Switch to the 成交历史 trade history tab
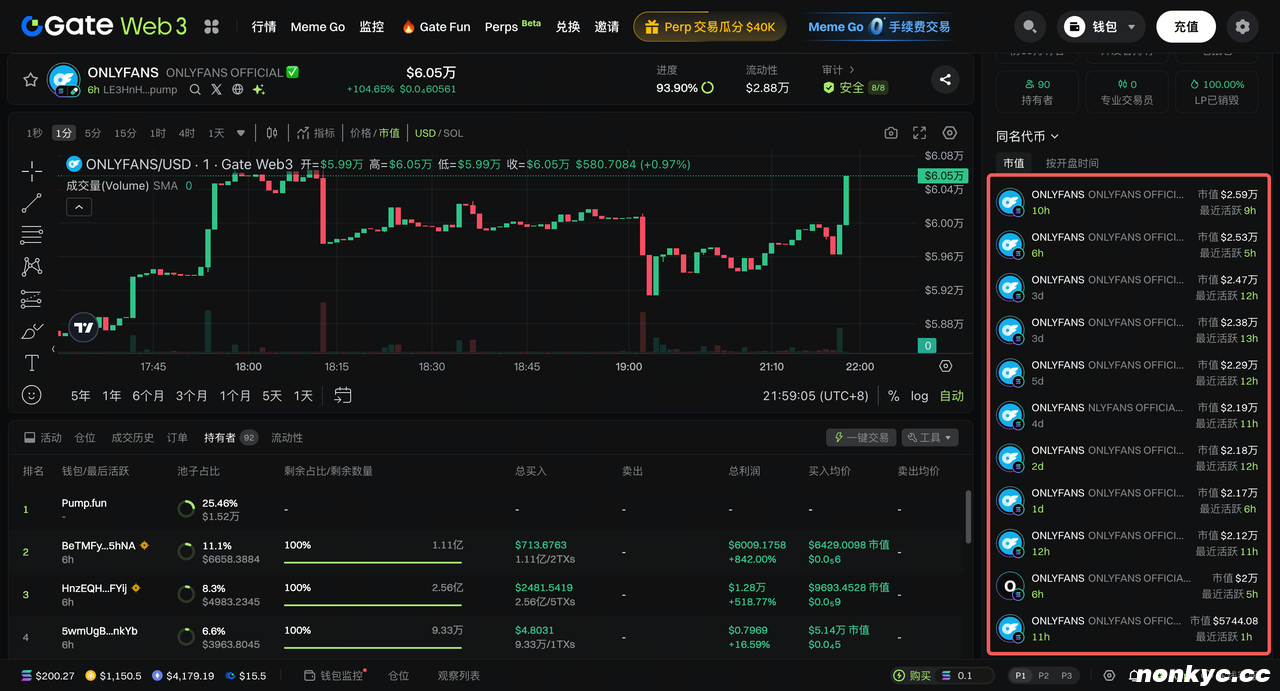This screenshot has width=1280, height=691. click(133, 437)
